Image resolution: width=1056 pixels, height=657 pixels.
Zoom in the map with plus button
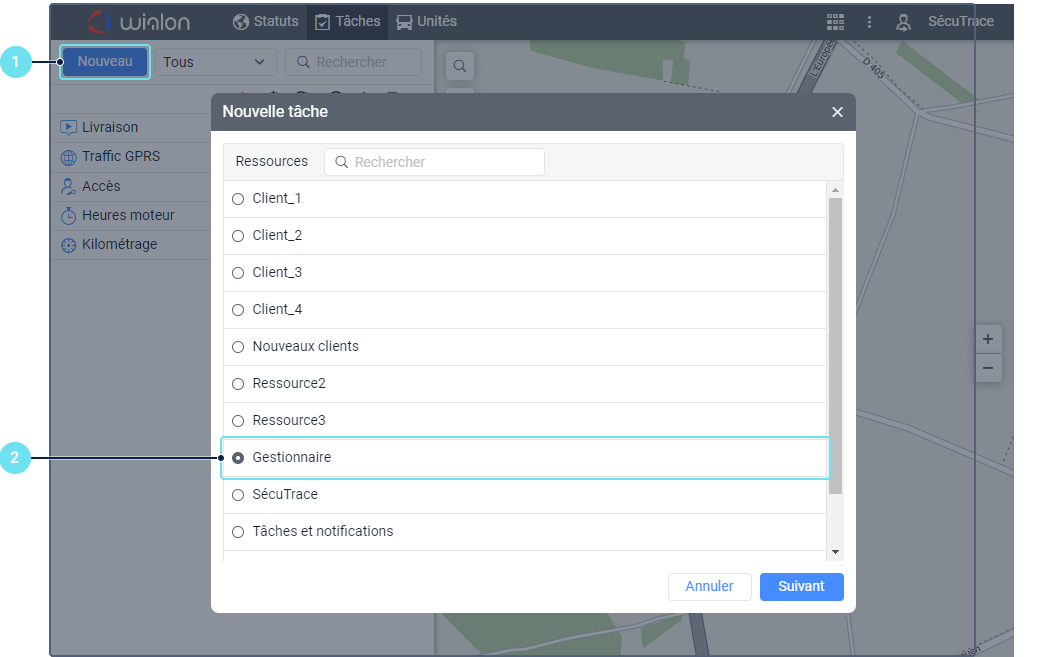click(988, 339)
